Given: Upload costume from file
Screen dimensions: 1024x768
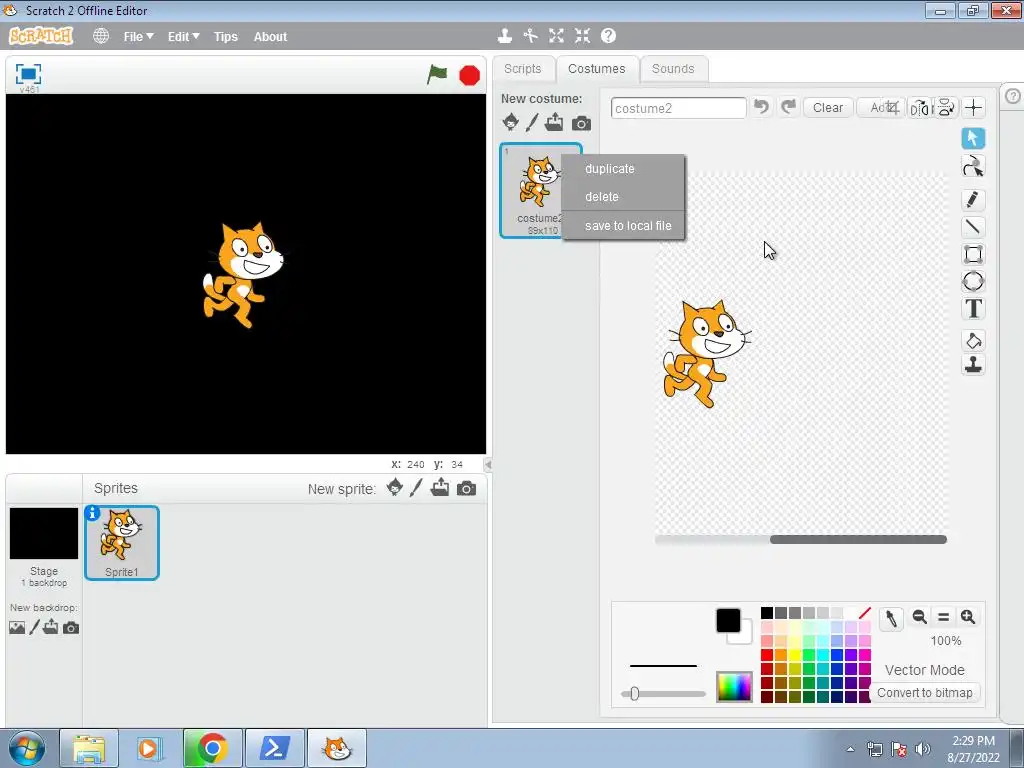Looking at the screenshot, I should click(554, 122).
